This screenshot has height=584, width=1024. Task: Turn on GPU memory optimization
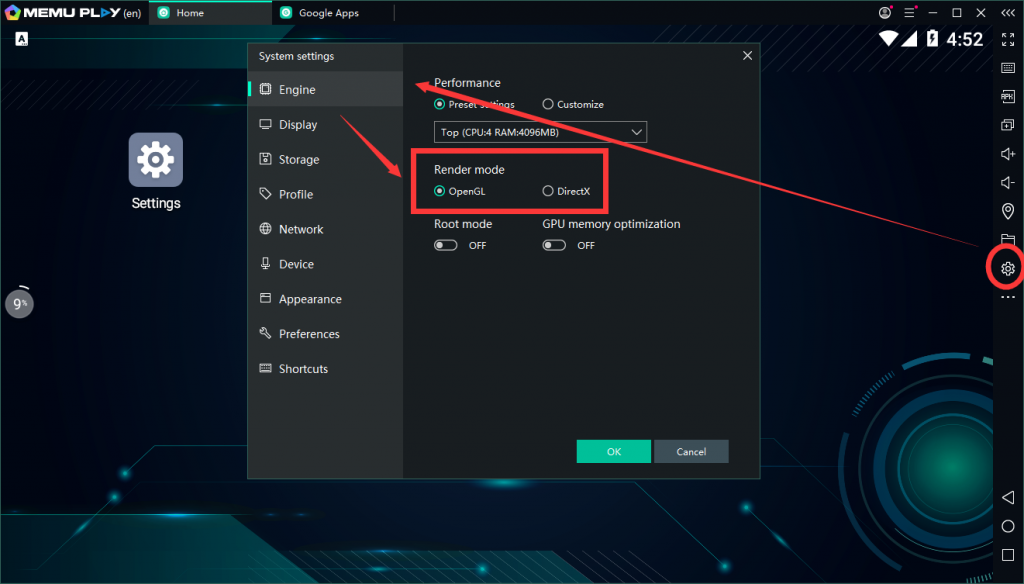(x=552, y=245)
